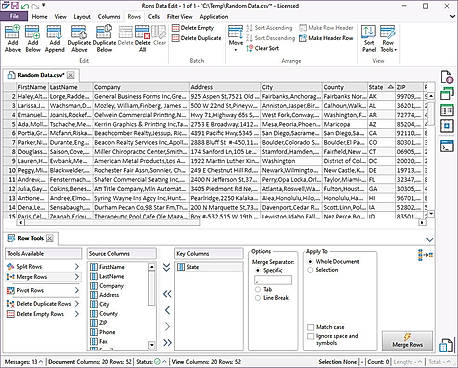Click the Source Columns list scroll down arrow
Viewport: 458px width, 368px height.
point(152,345)
